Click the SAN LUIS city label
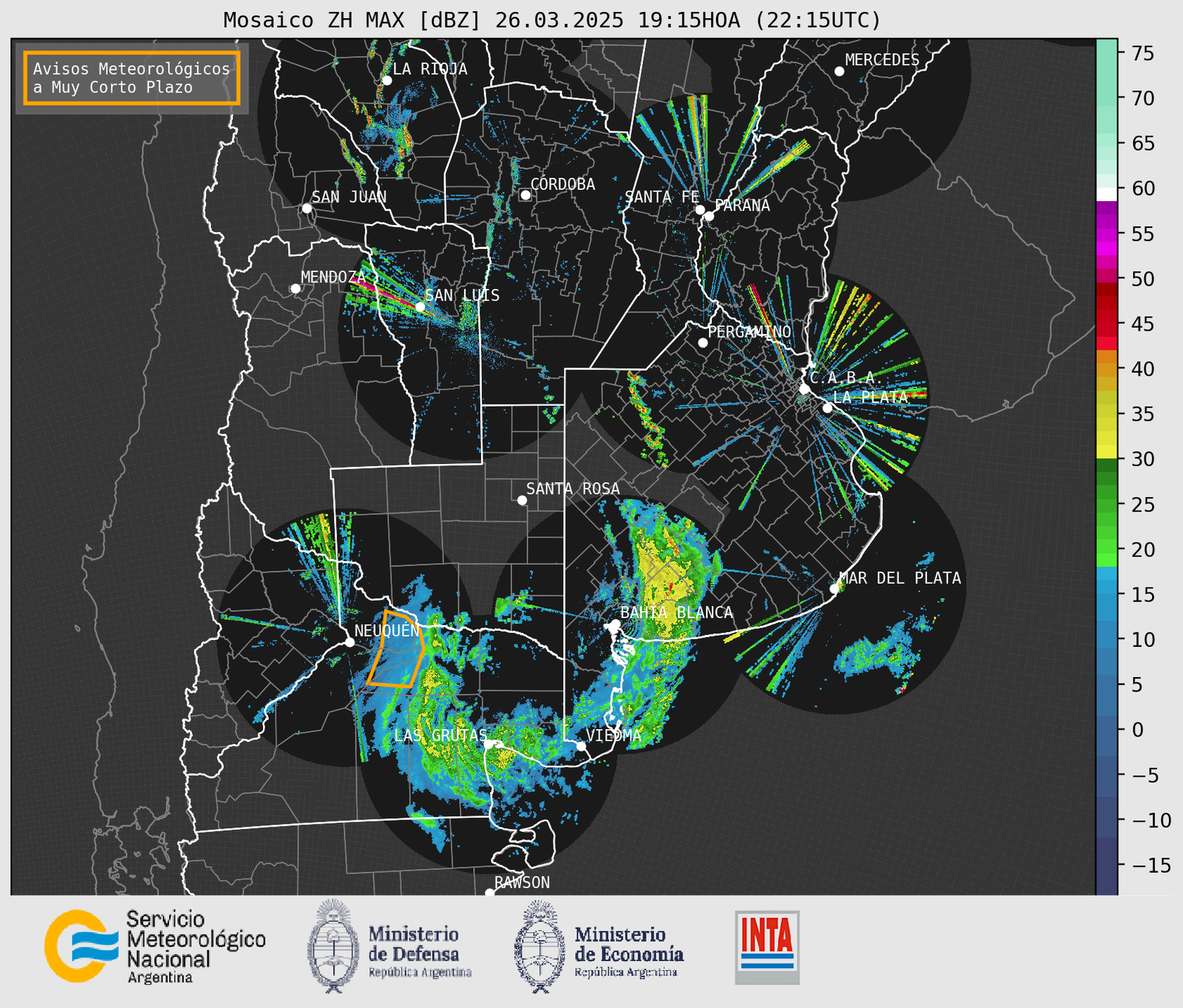Viewport: 1183px width, 1008px height. click(x=463, y=295)
